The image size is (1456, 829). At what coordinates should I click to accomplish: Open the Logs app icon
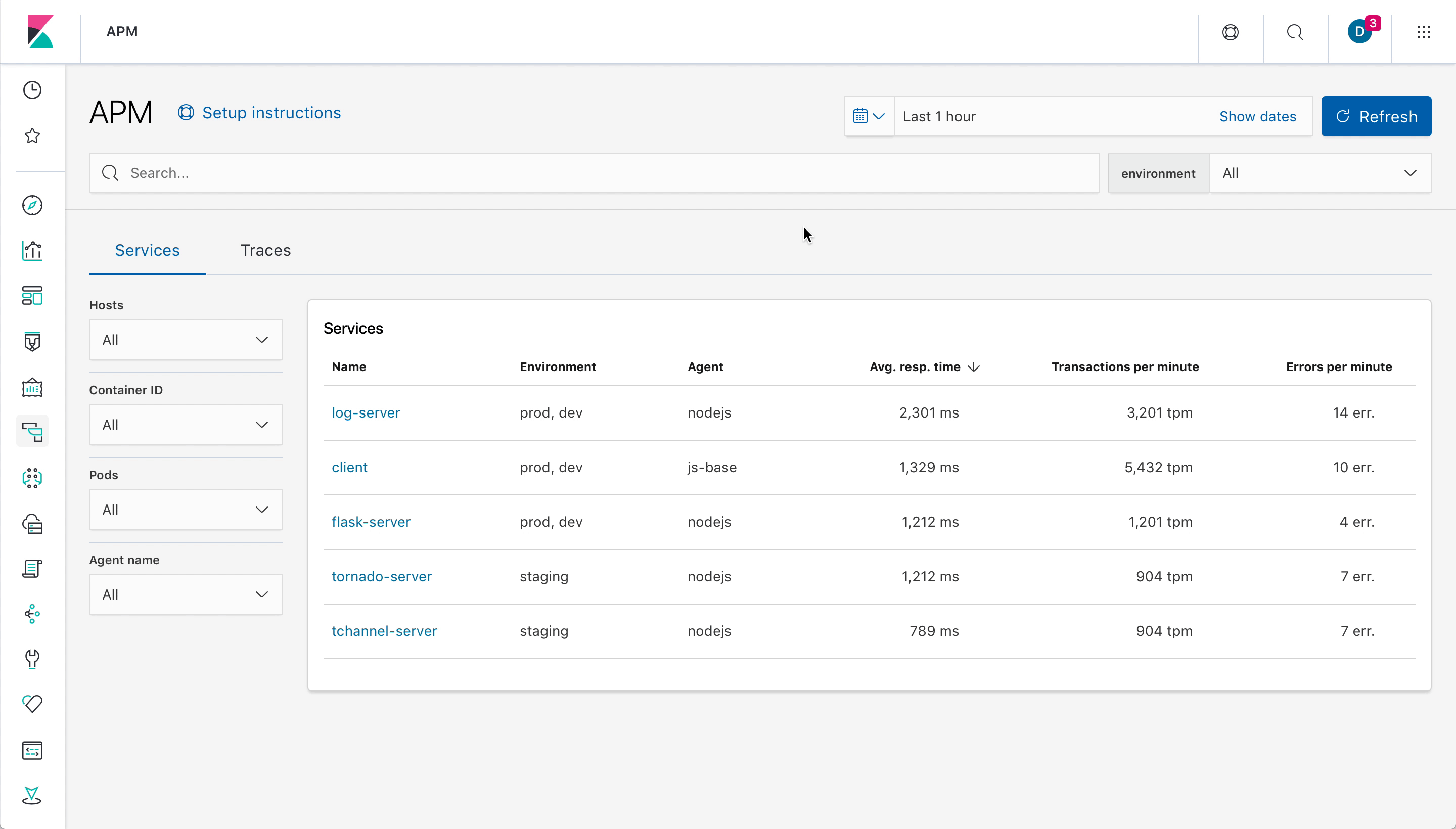pyautogui.click(x=32, y=568)
